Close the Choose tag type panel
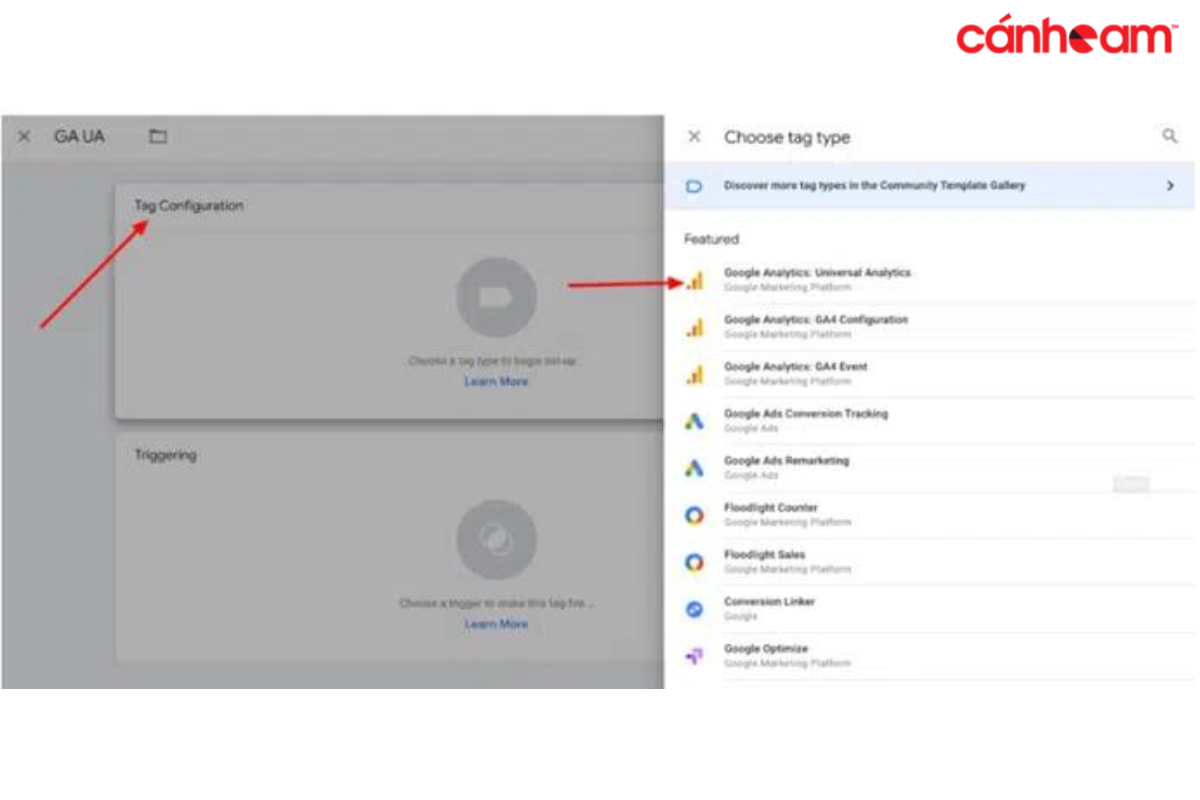This screenshot has height=800, width=1200. 694,137
